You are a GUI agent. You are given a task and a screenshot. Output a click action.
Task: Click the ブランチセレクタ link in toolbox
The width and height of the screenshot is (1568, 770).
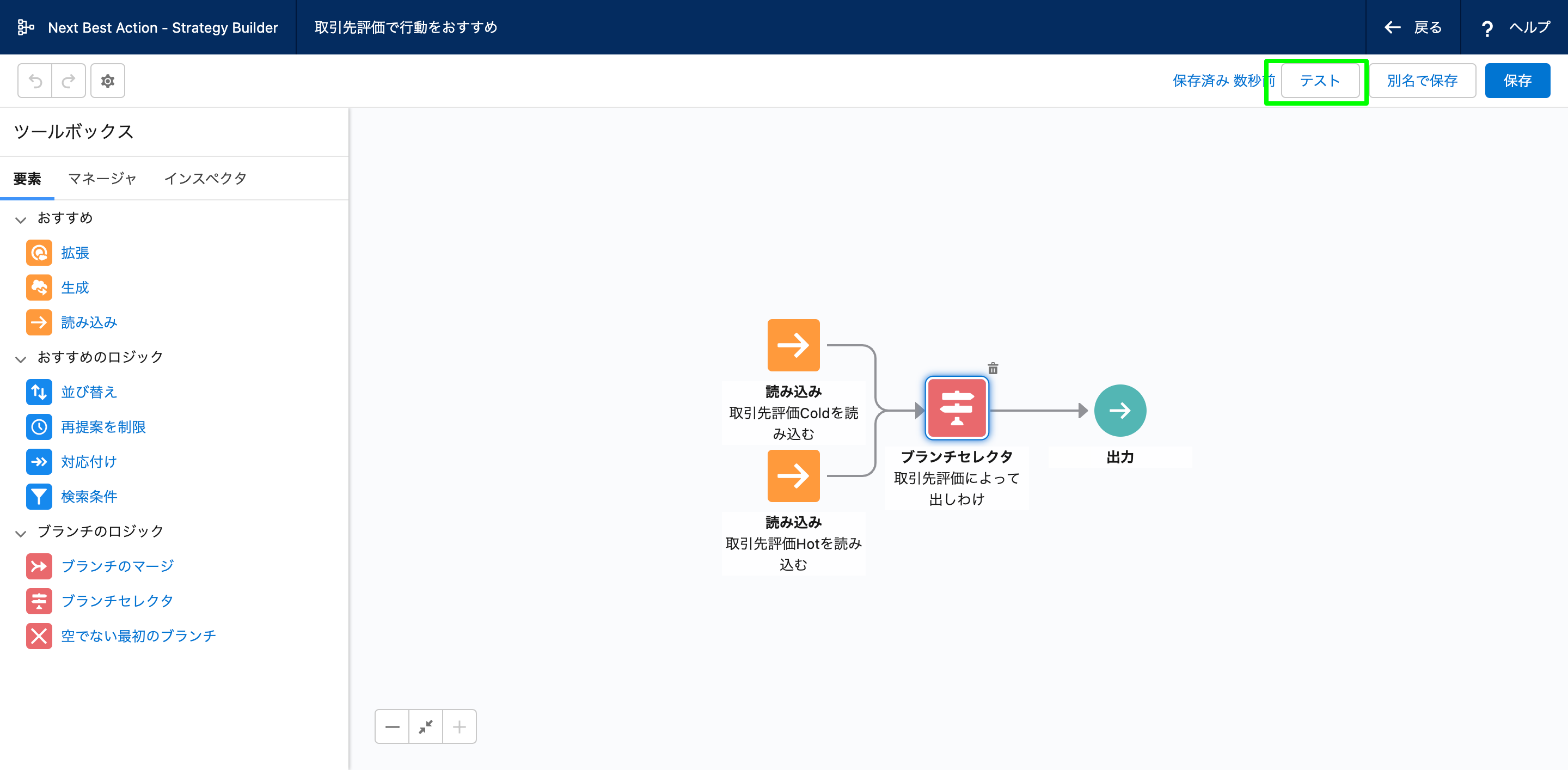(x=118, y=601)
